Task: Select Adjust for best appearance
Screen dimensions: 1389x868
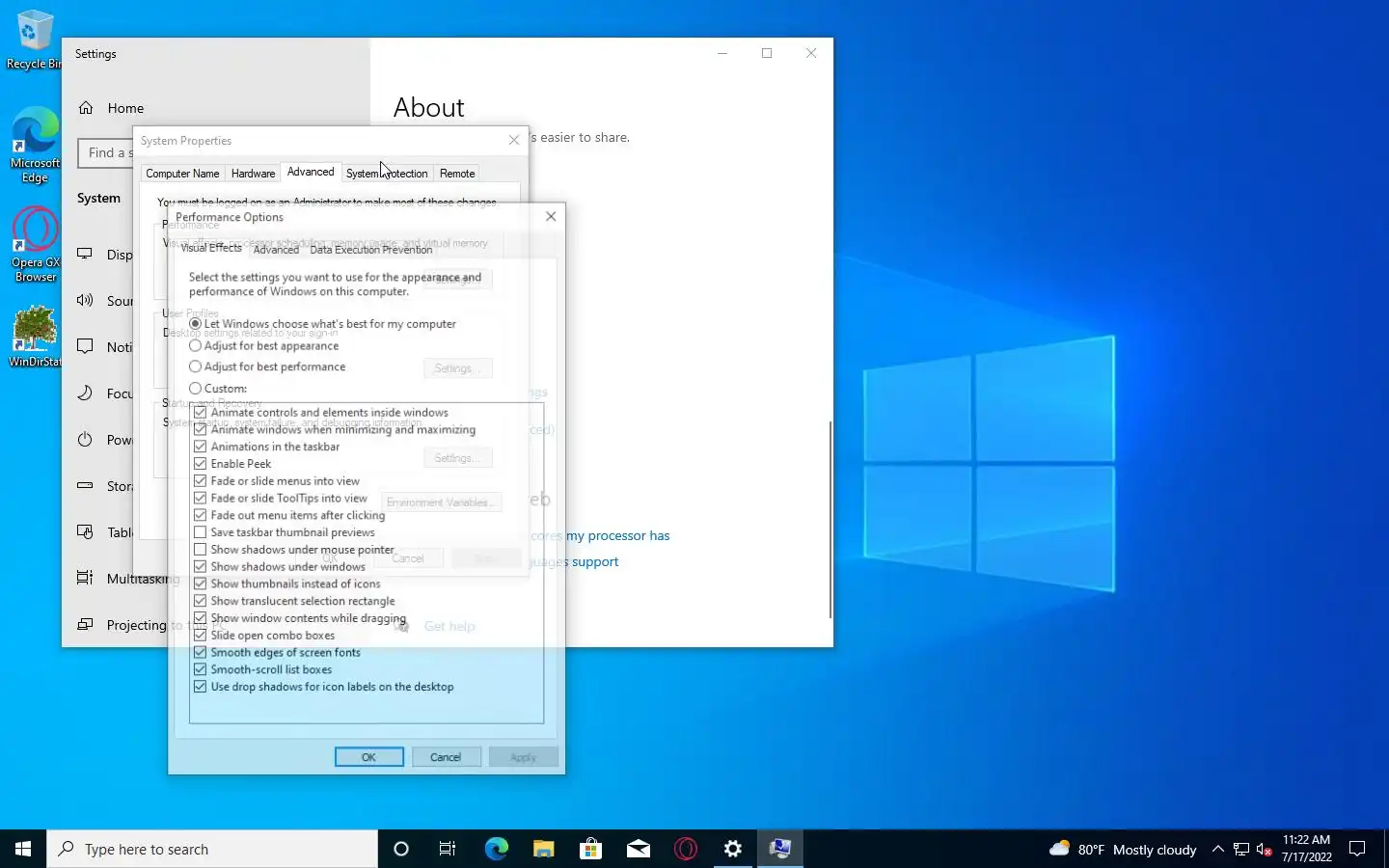Action: 263,345
